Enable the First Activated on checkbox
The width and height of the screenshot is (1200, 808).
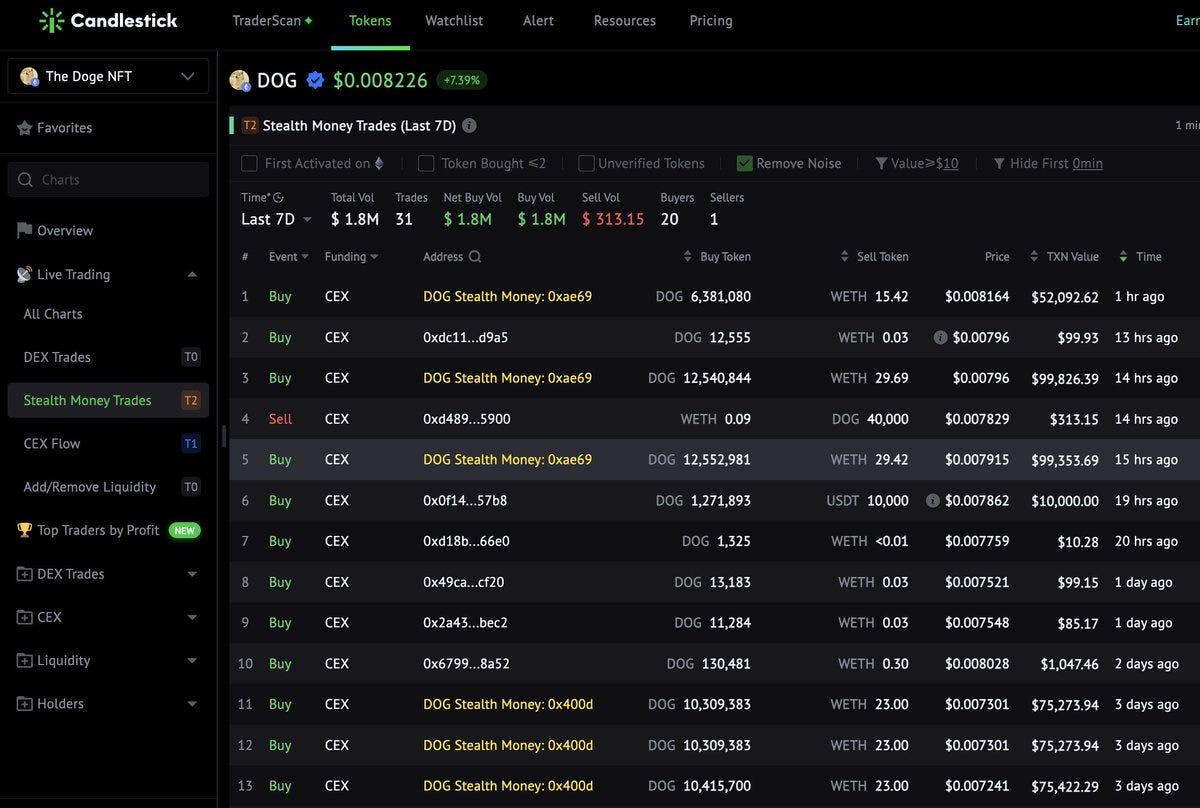[x=249, y=163]
